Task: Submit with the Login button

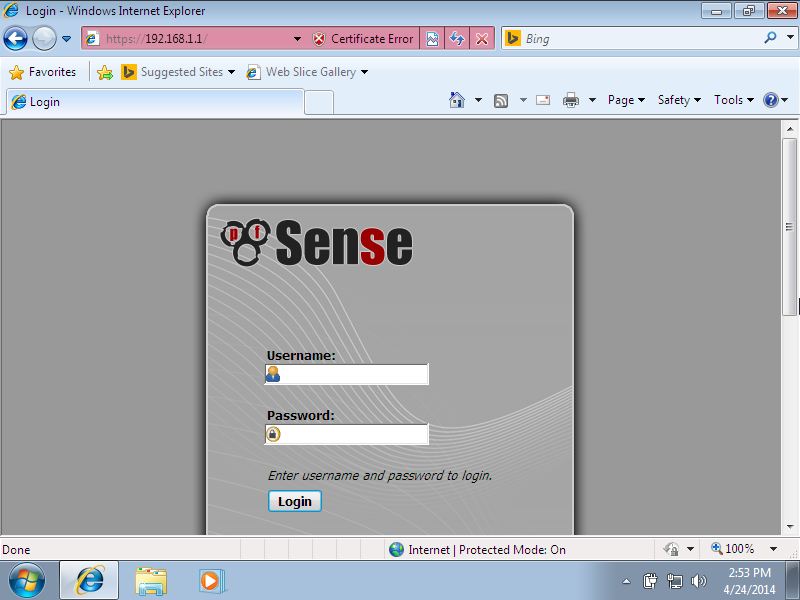Action: click(295, 501)
